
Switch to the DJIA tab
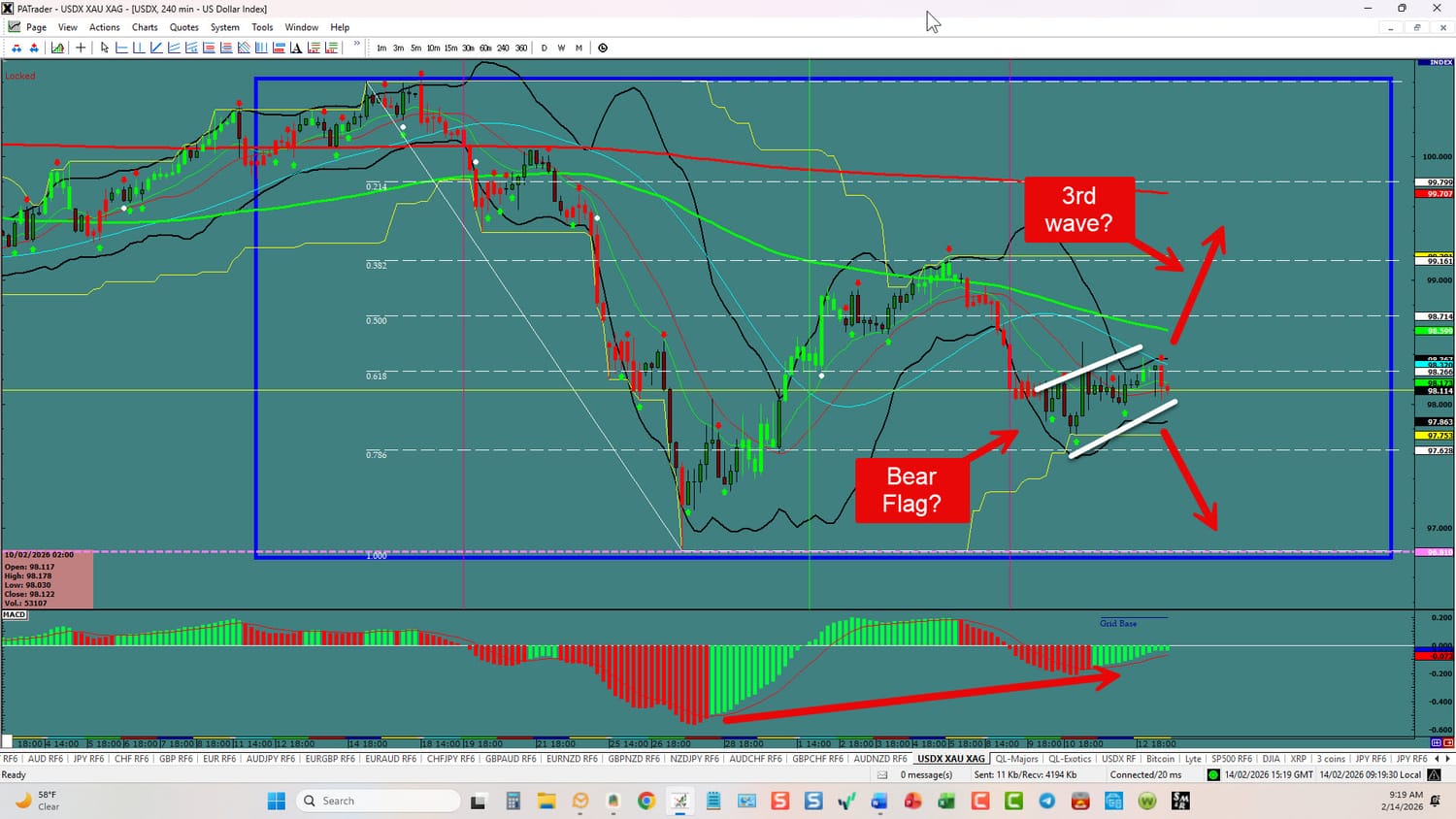point(1272,759)
